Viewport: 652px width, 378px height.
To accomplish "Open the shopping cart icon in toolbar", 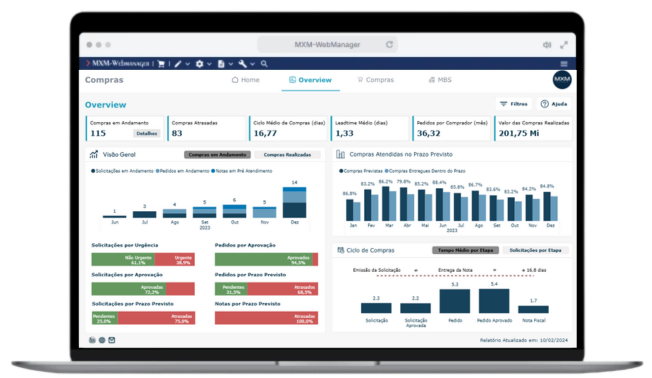I will pos(161,64).
